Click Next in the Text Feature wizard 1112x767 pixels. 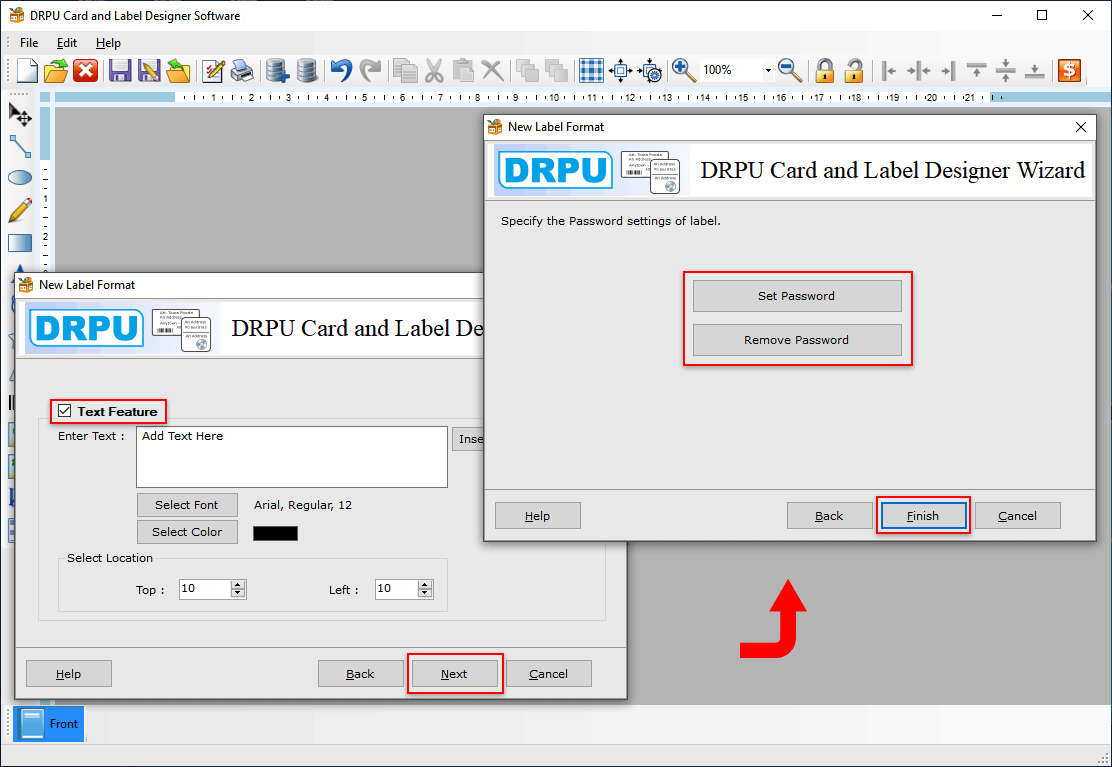coord(454,674)
